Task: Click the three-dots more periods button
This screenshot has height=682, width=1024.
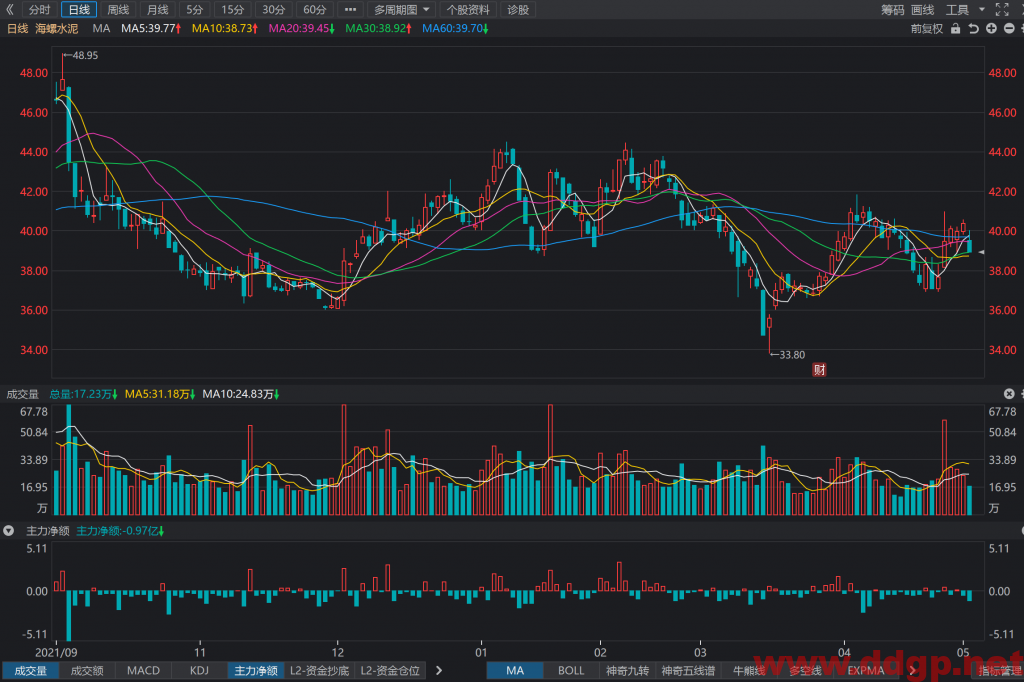Action: tap(350, 10)
